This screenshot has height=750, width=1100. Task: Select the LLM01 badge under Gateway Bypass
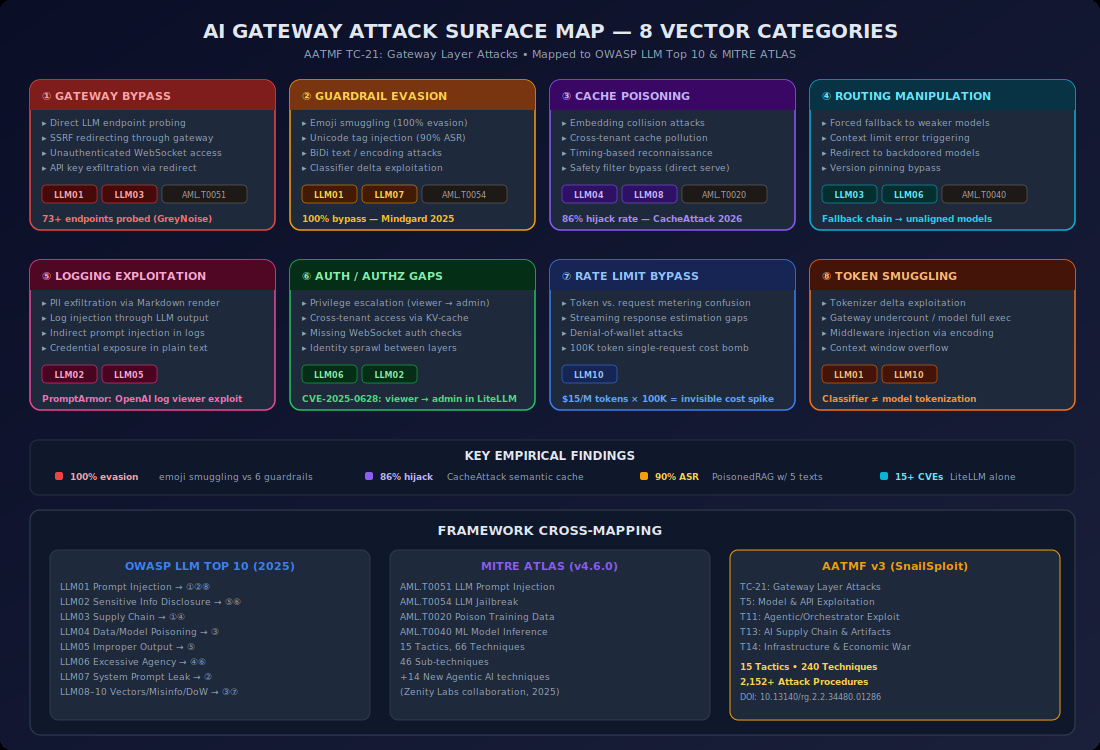tap(69, 194)
